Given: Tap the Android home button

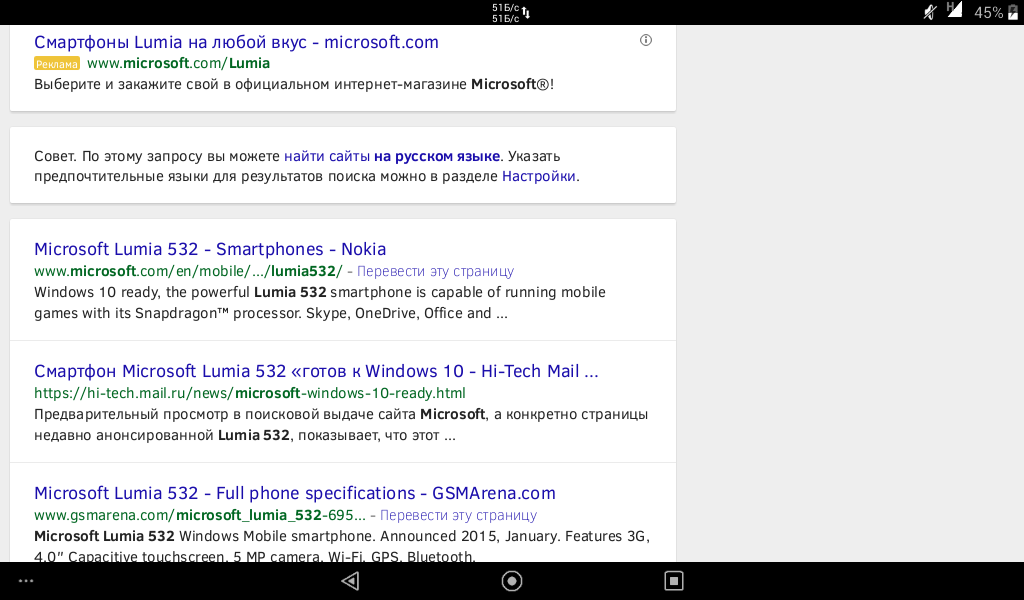Looking at the screenshot, I should coord(512,580).
